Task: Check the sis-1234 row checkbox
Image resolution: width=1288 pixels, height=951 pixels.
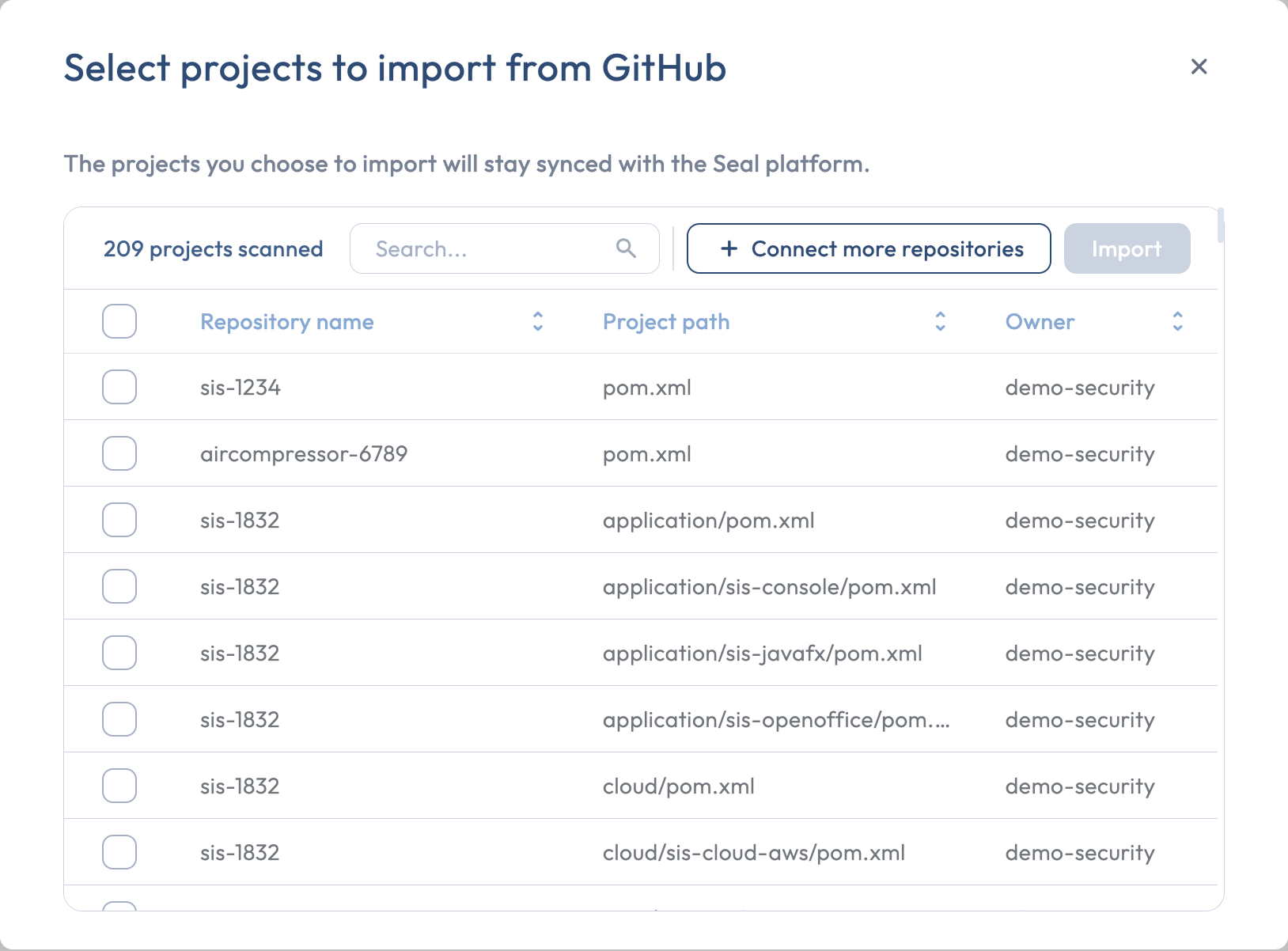Action: [x=119, y=387]
